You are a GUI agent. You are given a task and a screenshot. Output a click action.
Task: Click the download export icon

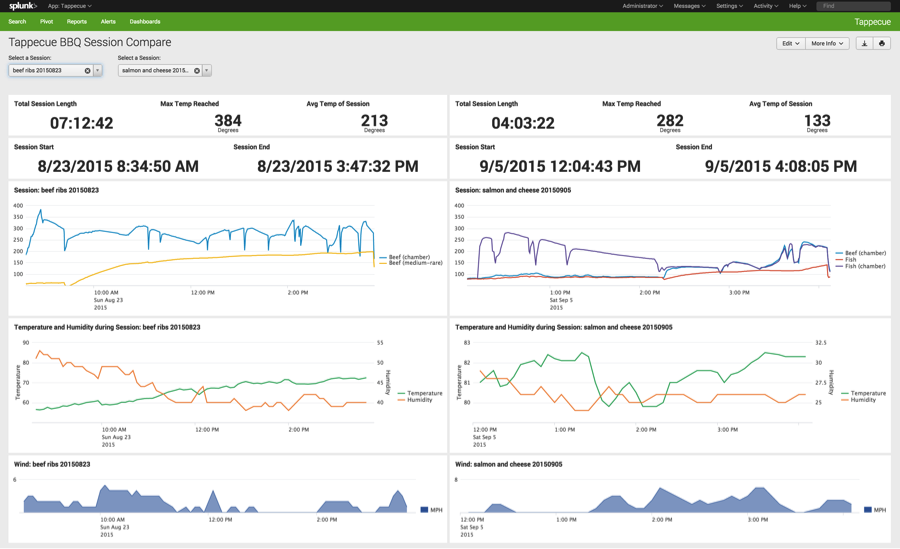pos(864,44)
